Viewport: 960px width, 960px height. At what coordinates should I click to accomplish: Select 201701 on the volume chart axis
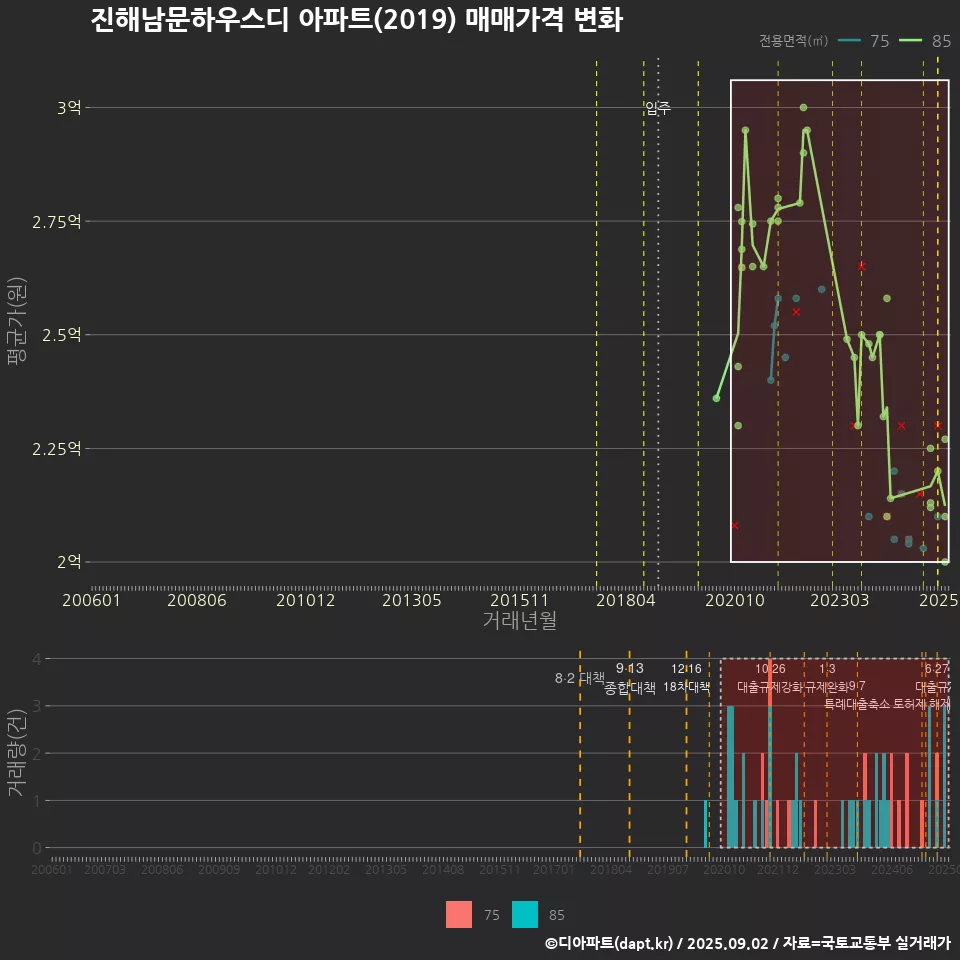tap(553, 869)
